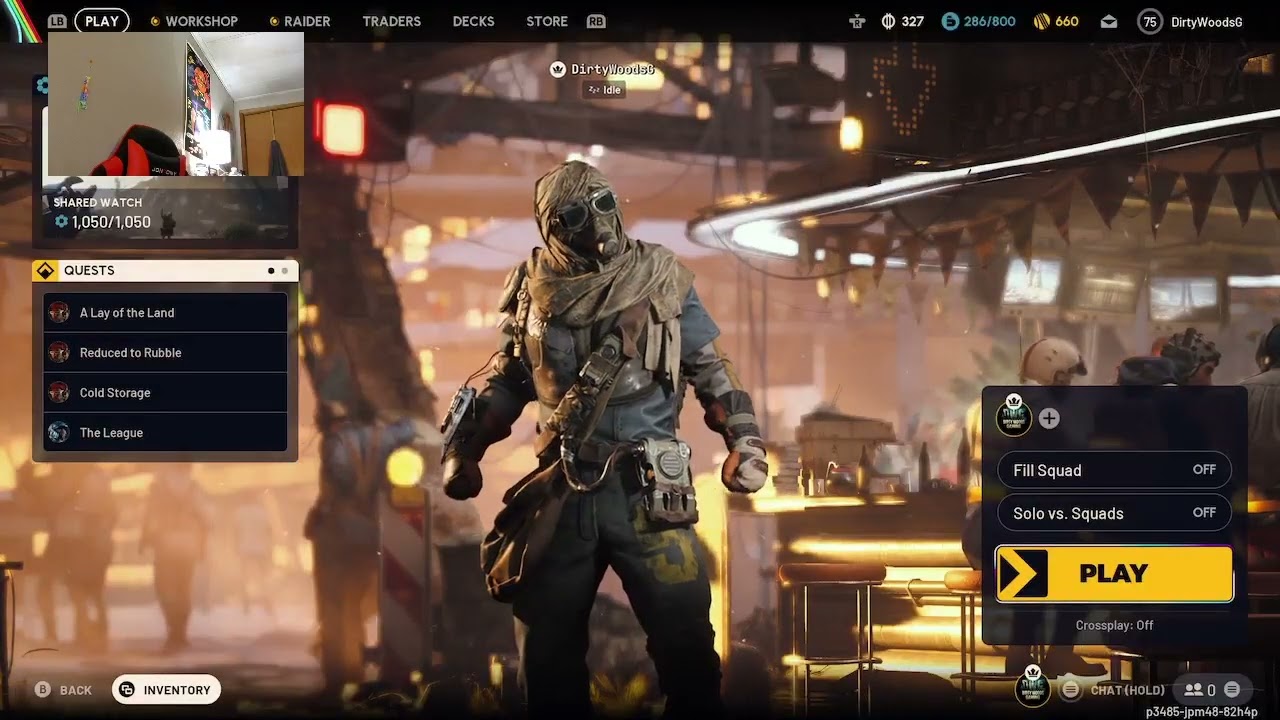
Task: Click the crown icon above character name
Action: [x=558, y=69]
